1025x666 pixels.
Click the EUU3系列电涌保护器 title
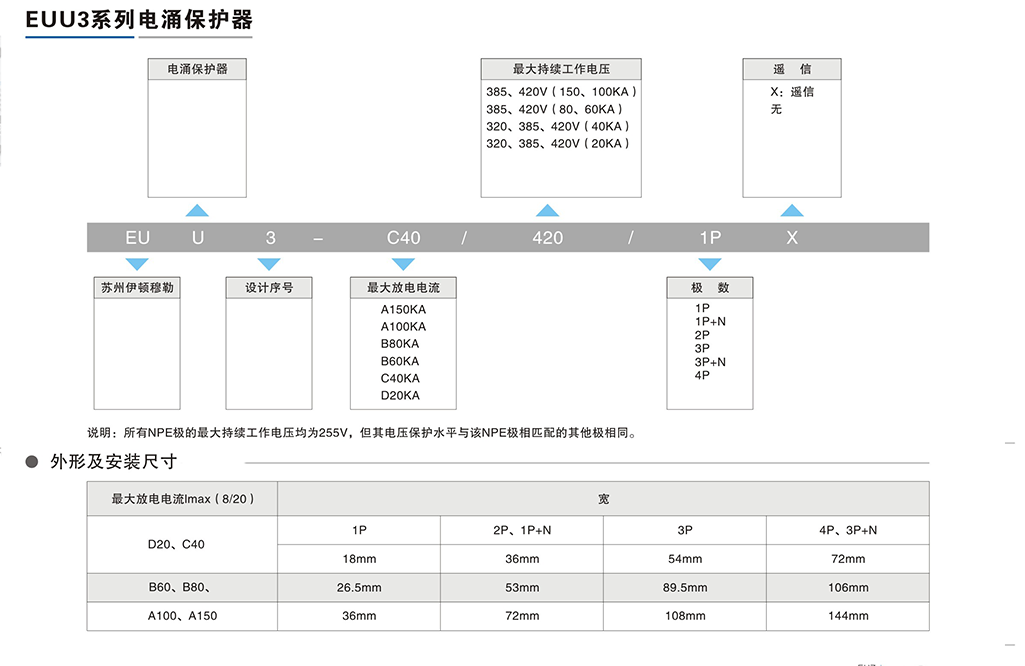coord(137,18)
